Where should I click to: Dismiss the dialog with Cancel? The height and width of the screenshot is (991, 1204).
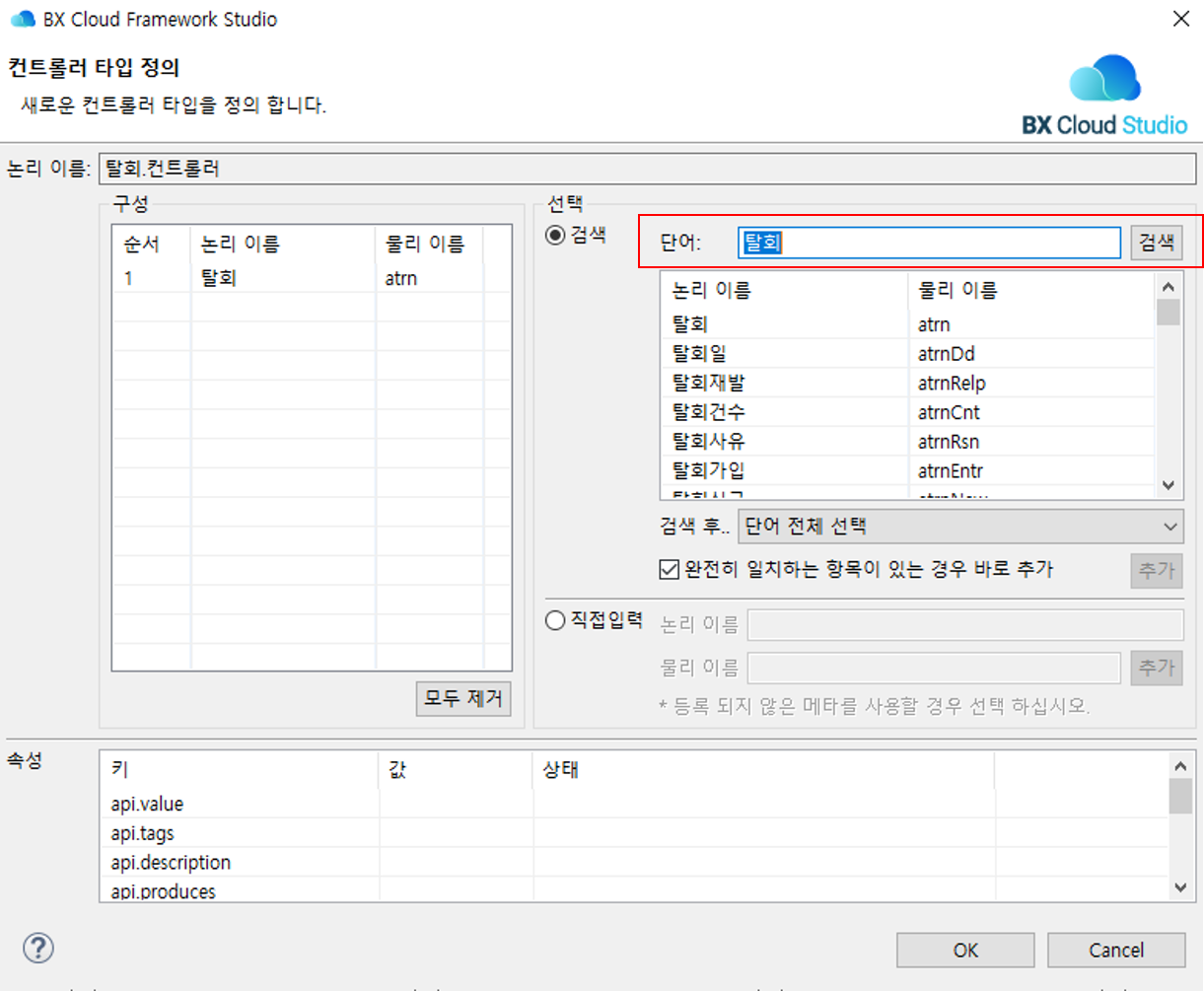click(1116, 950)
